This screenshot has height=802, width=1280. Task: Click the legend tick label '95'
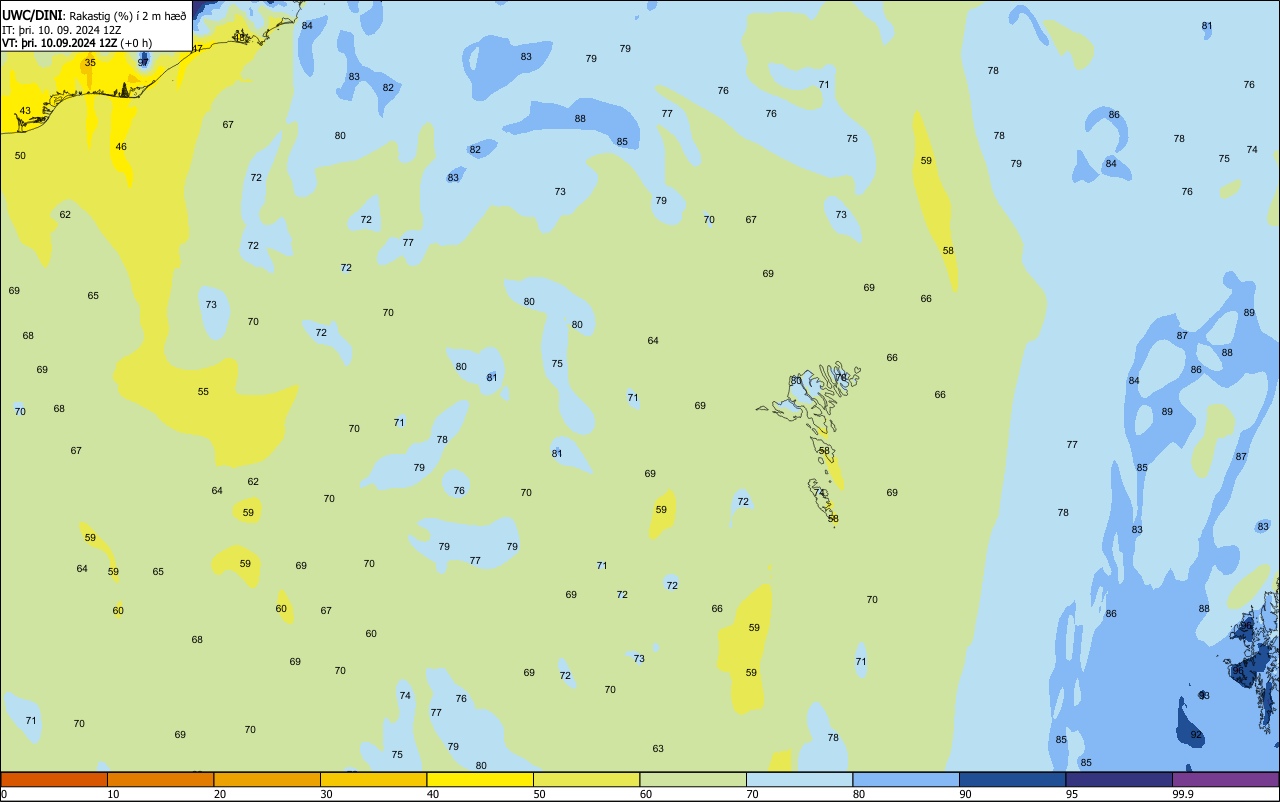tap(1072, 794)
